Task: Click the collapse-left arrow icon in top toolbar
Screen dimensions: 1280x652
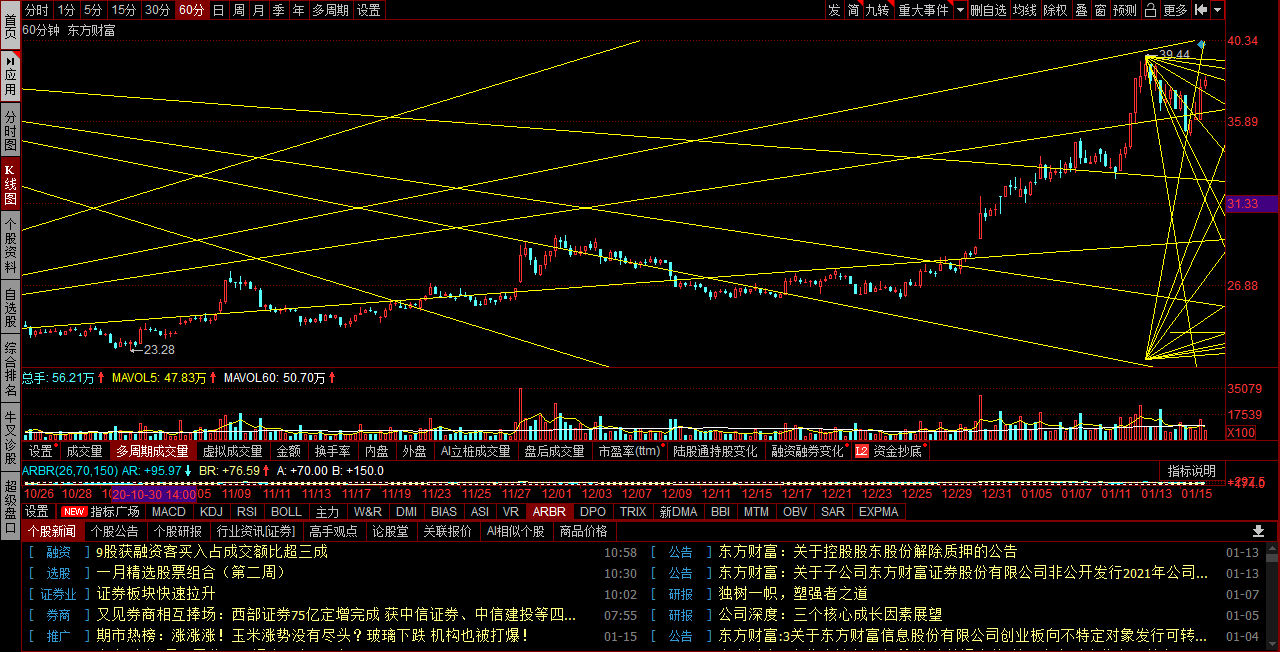Action: 1200,10
